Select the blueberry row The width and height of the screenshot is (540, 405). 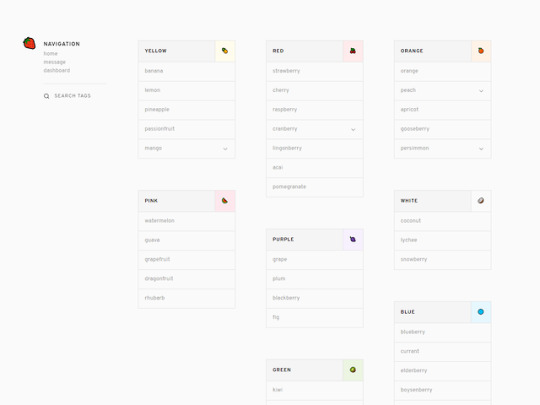[443, 332]
